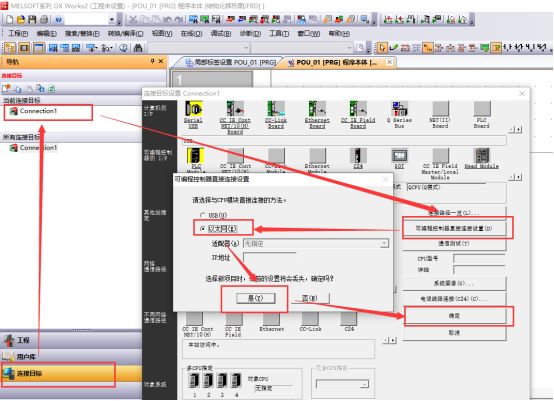The height and width of the screenshot is (401, 554).
Task: Open the 视图(V) menu
Action: 162,34
